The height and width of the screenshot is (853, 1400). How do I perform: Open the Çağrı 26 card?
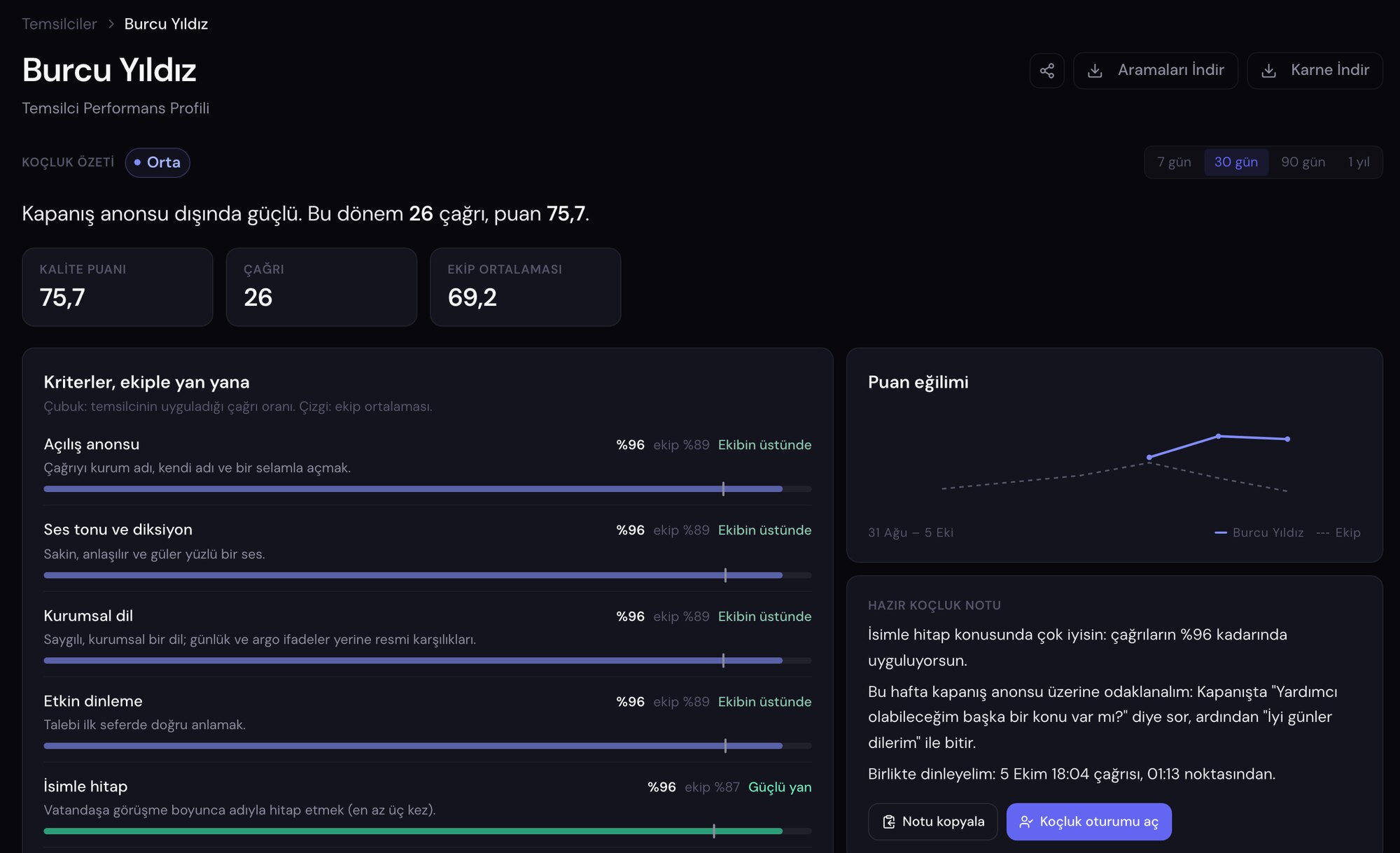[x=321, y=287]
